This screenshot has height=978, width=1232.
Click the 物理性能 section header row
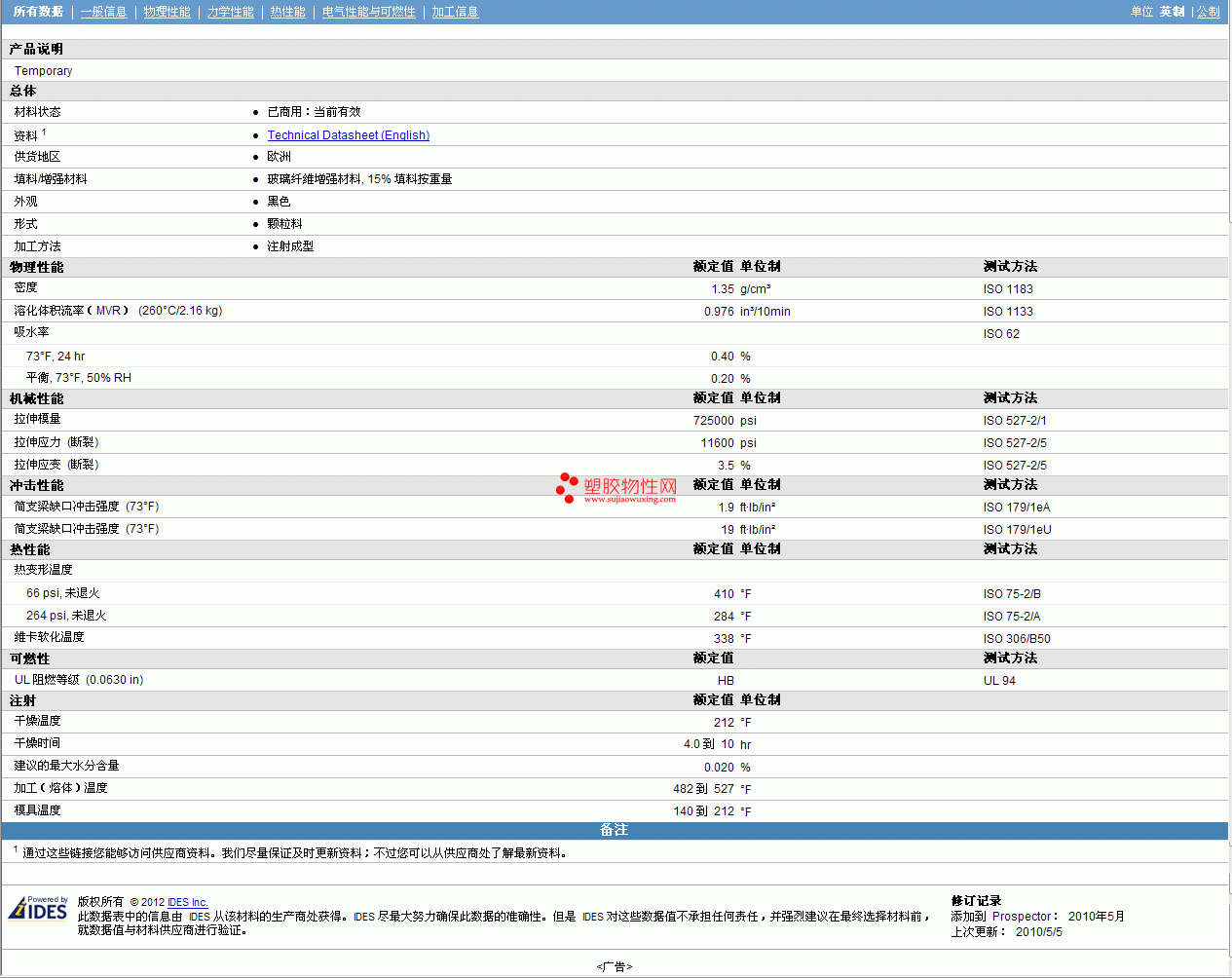[x=37, y=267]
